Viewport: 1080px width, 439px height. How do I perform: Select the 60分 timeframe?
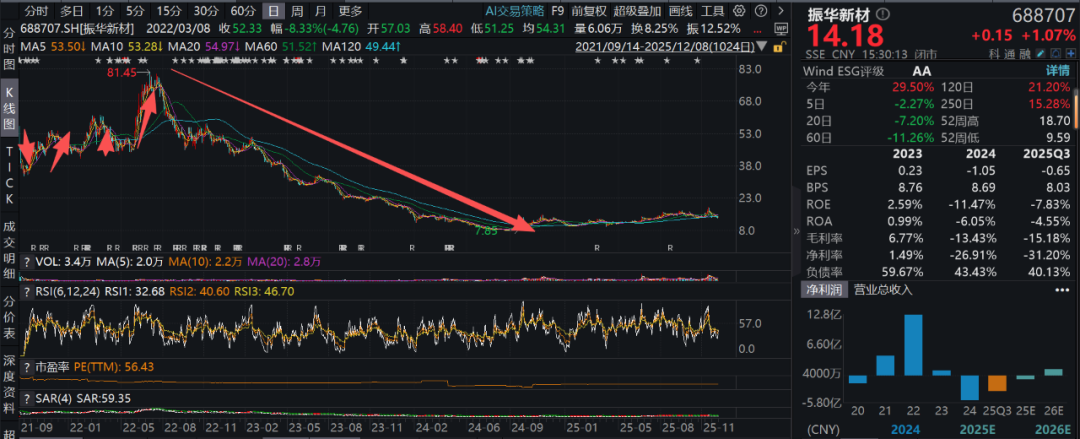click(244, 11)
